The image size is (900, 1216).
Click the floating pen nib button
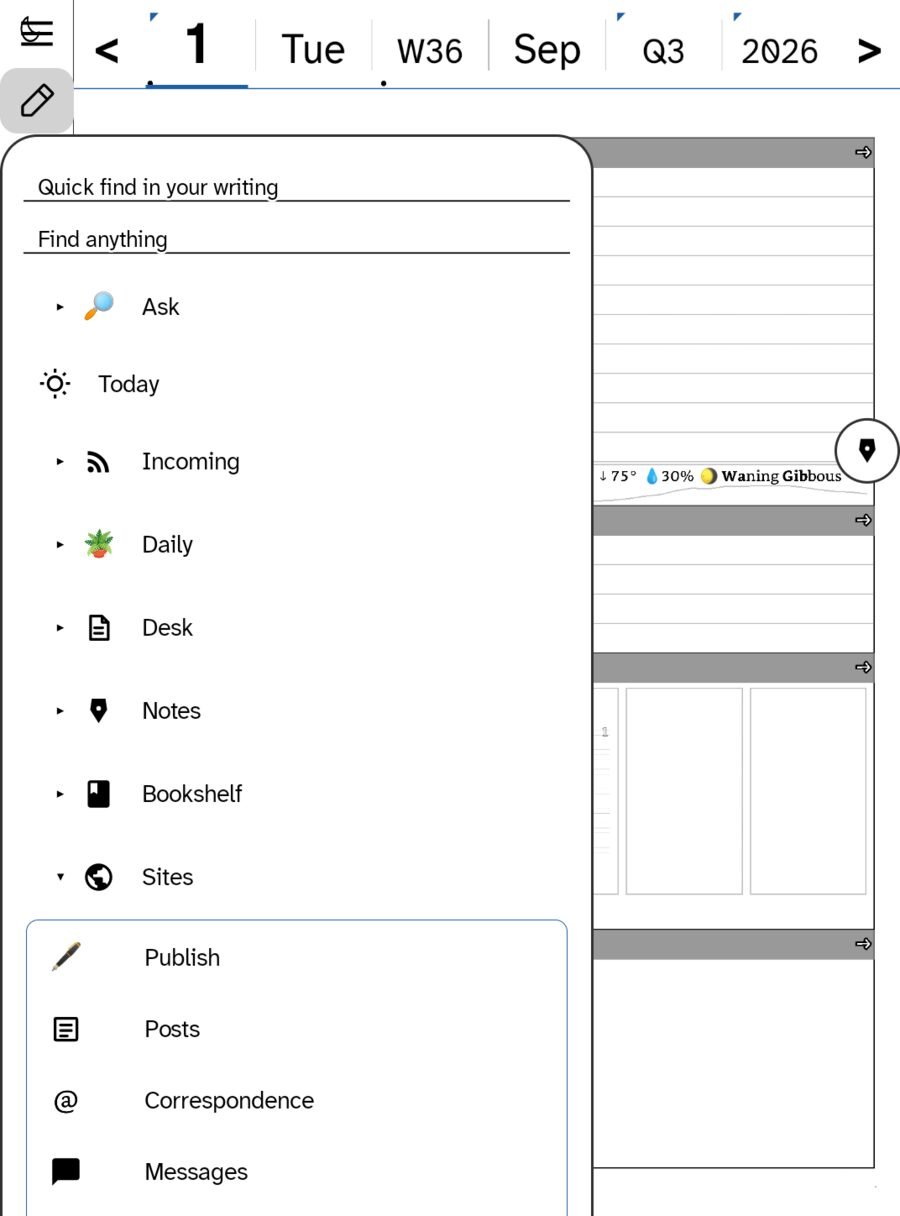pos(867,451)
